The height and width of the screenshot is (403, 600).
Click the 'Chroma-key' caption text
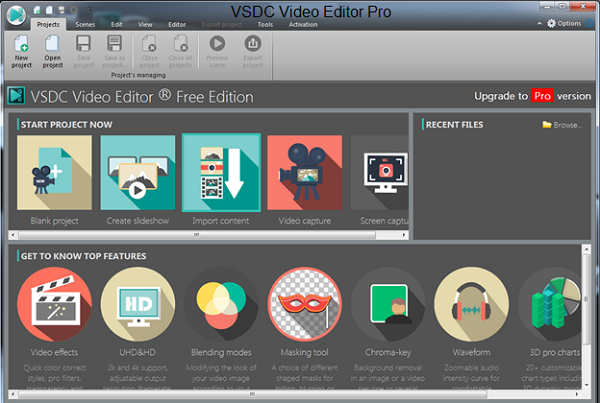click(388, 352)
